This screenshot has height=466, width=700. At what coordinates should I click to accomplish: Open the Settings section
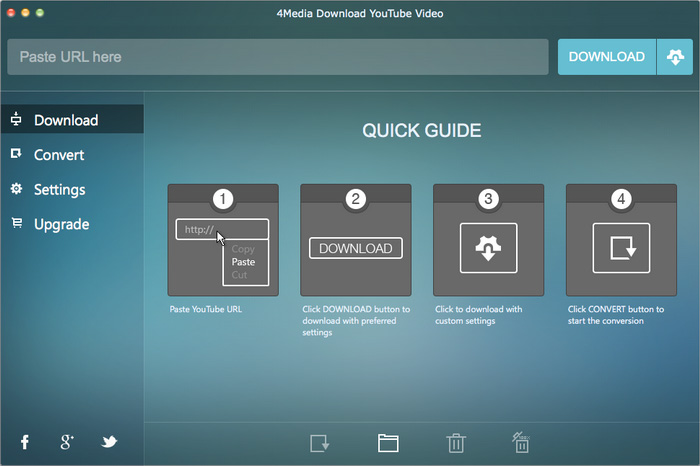point(59,189)
